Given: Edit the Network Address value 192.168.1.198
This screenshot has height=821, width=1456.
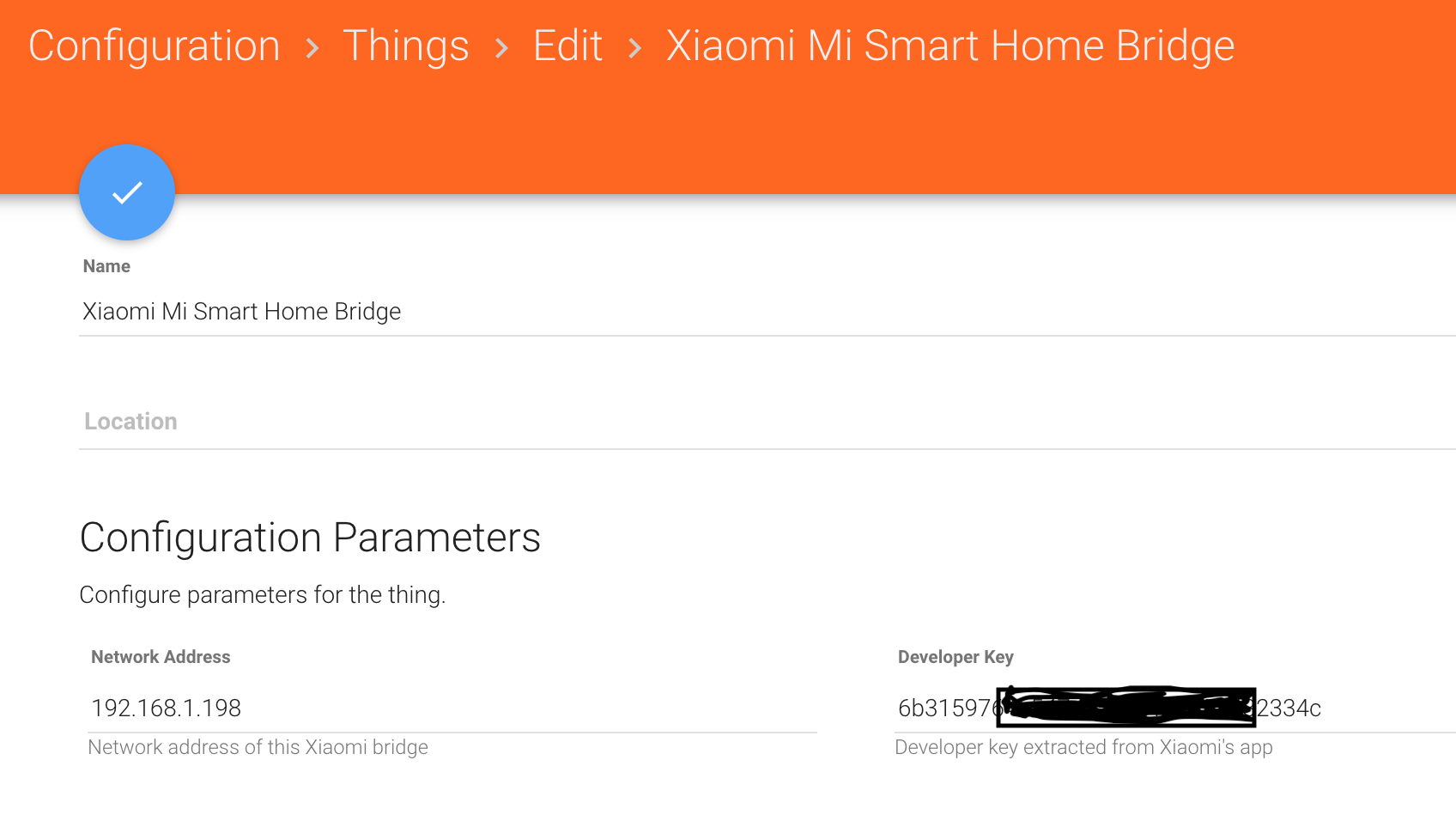Looking at the screenshot, I should [x=167, y=708].
